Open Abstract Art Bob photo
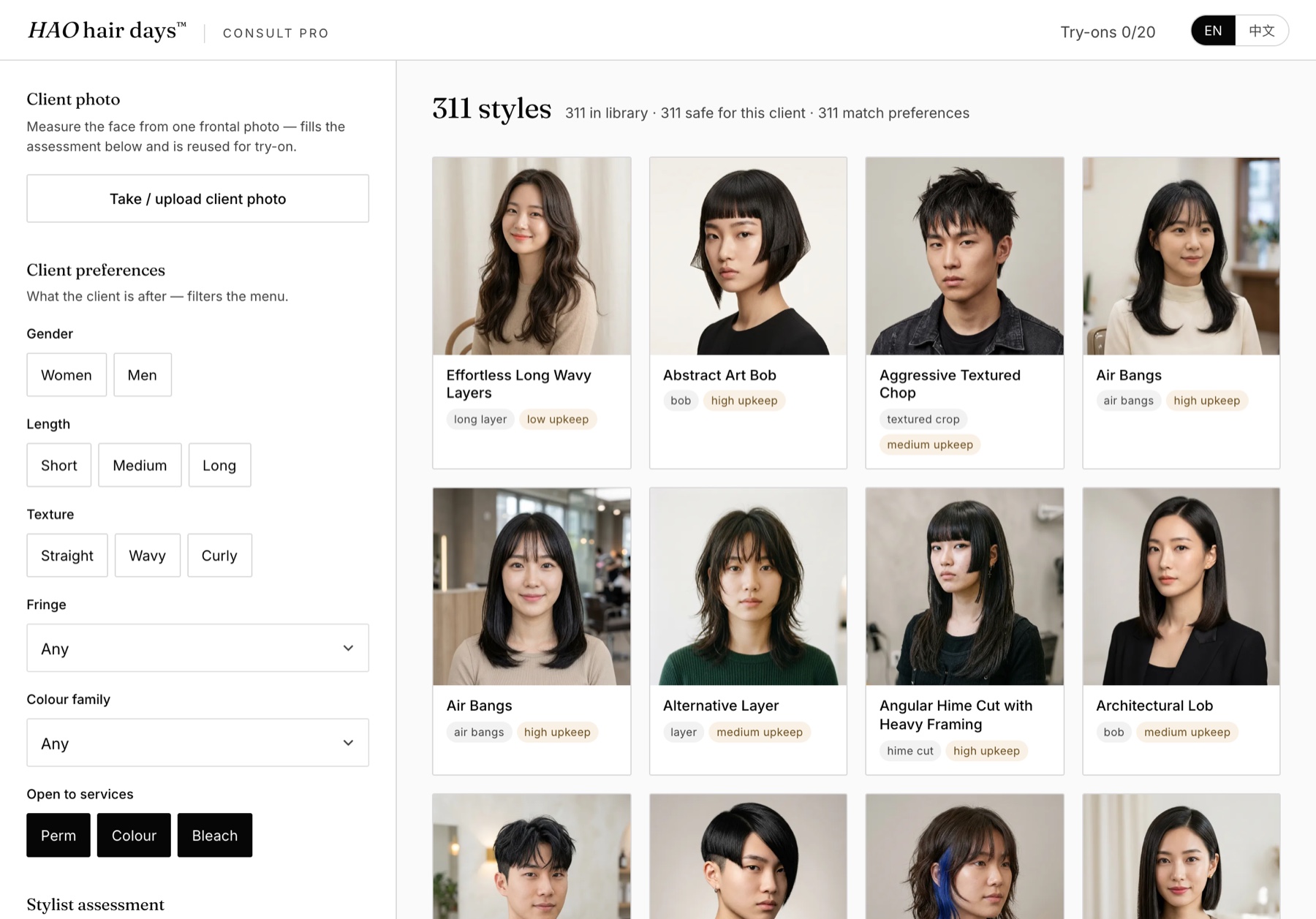Viewport: 1316px width, 919px height. pos(748,256)
